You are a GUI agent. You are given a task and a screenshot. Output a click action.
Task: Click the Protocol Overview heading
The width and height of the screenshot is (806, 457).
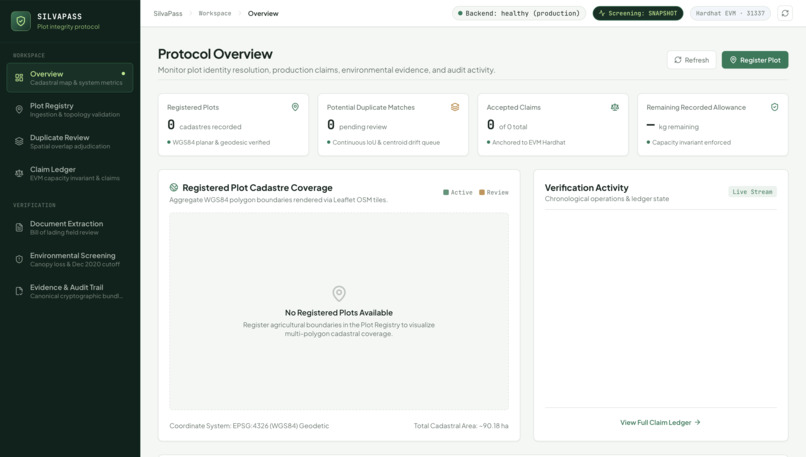(x=215, y=54)
